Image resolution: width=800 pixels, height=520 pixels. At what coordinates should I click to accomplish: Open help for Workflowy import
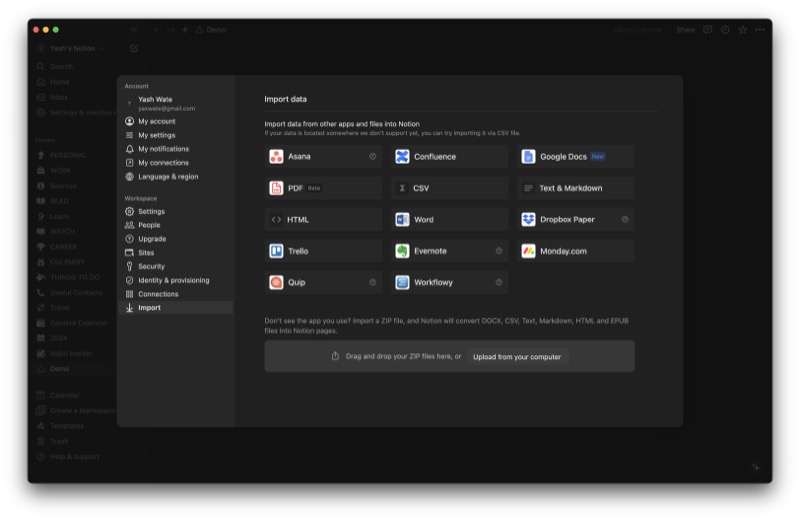coord(499,282)
